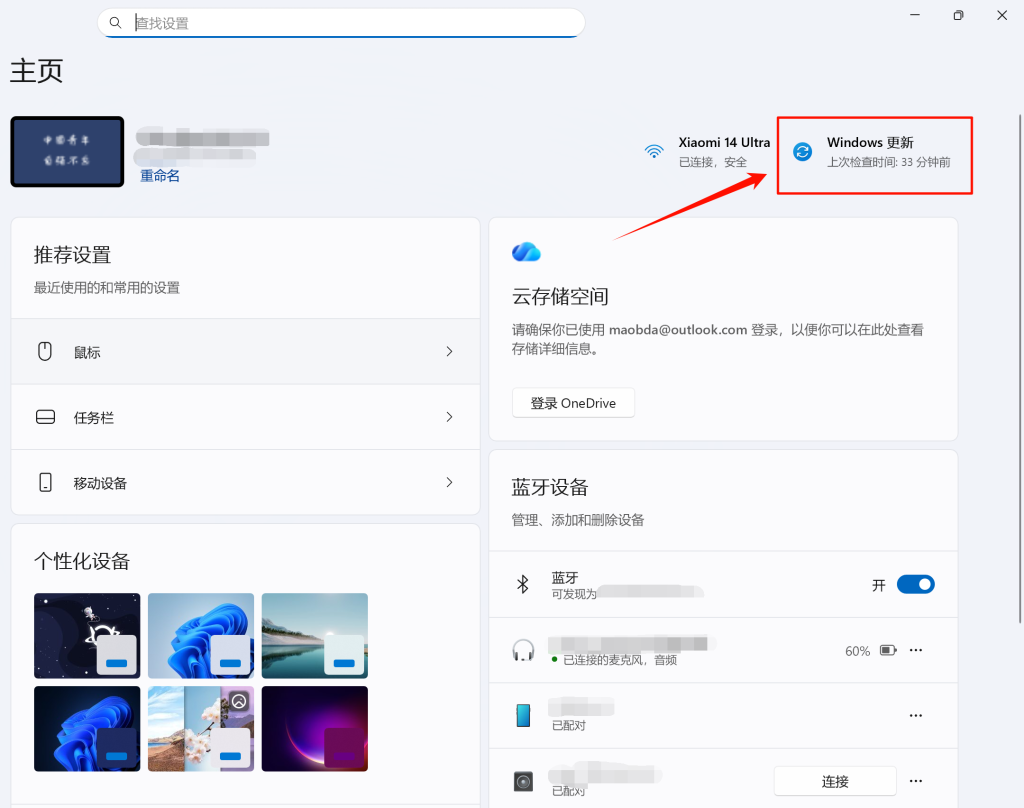Click the phone icon in 移动设备 row

point(44,482)
